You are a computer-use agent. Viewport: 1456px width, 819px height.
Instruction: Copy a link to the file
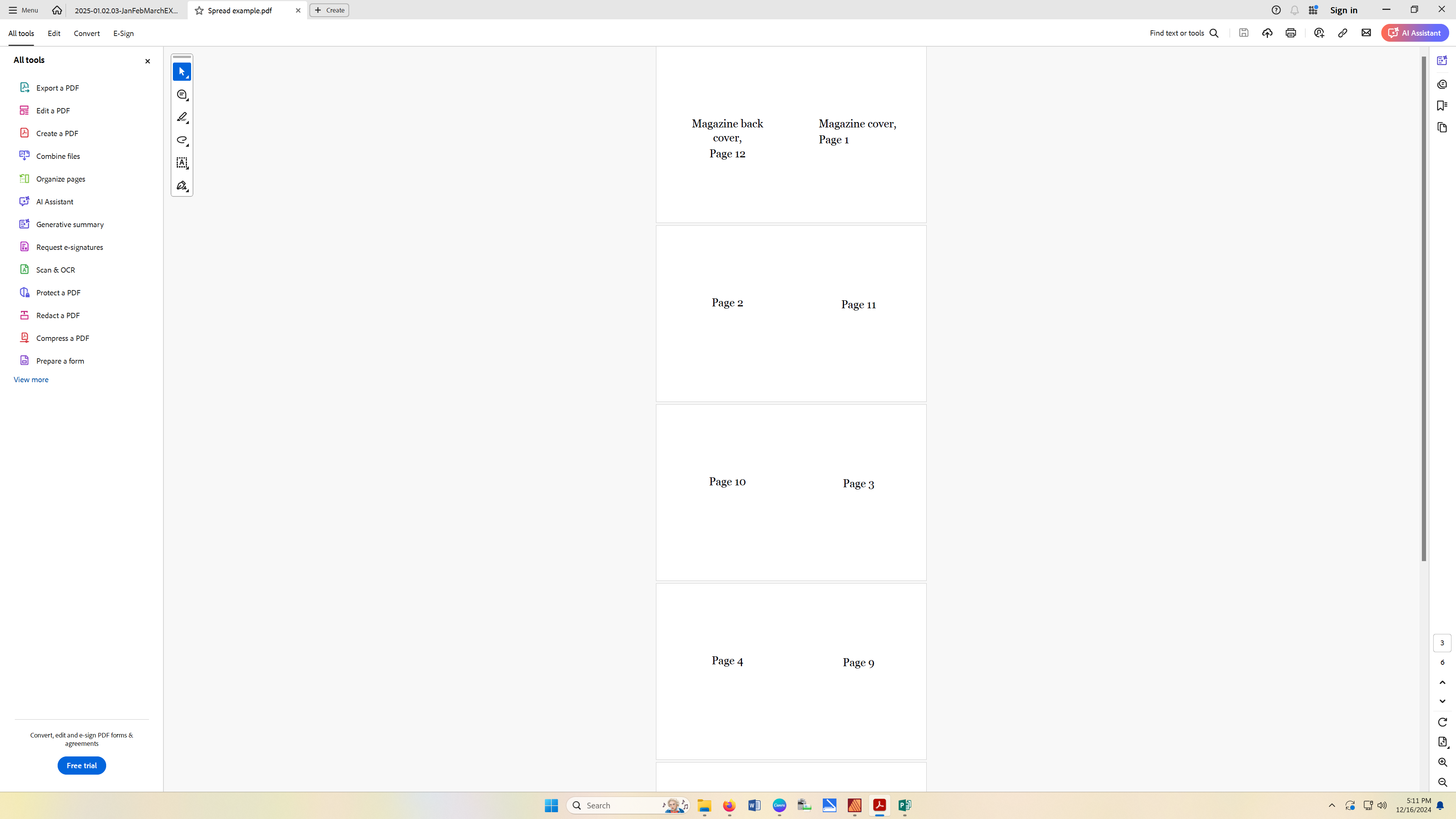pos(1342,33)
